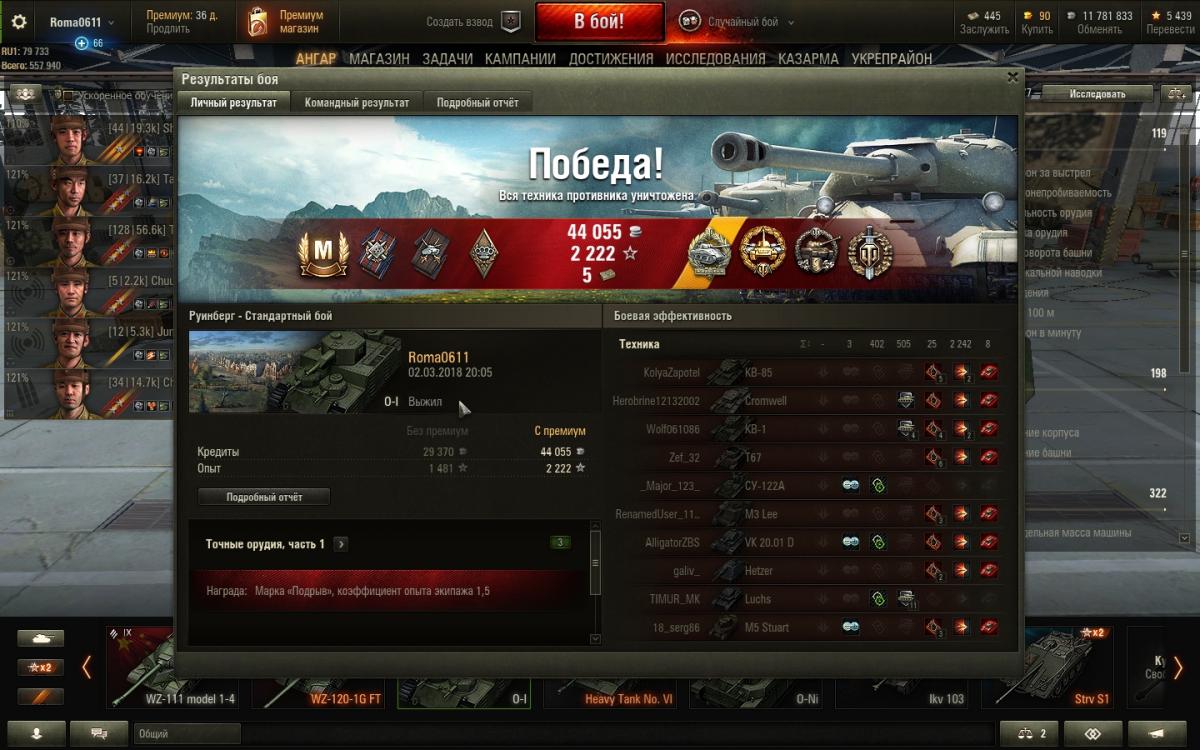Switch to the team result tab
The image size is (1200, 750).
point(357,102)
